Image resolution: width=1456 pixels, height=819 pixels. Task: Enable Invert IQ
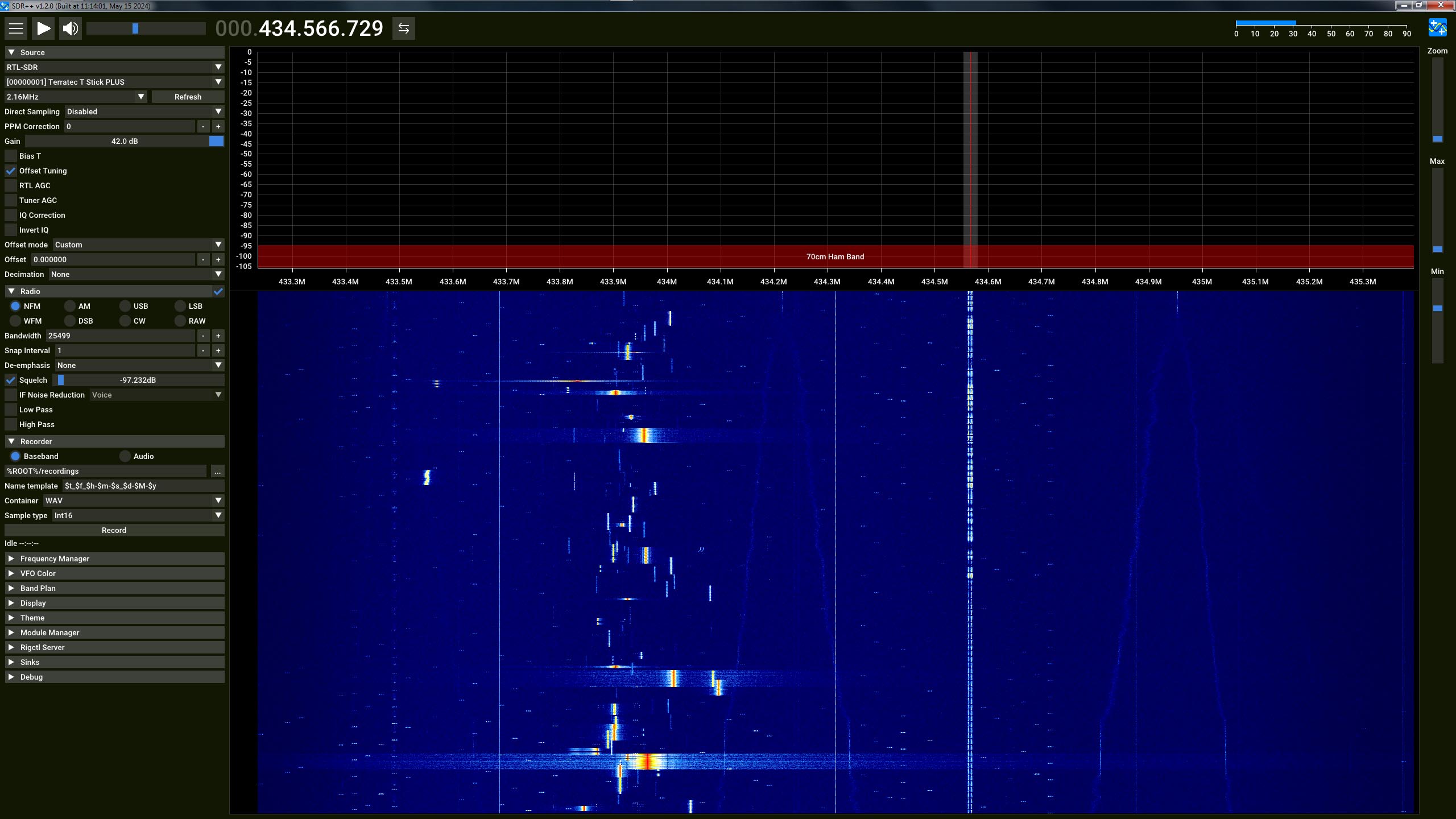[11, 230]
